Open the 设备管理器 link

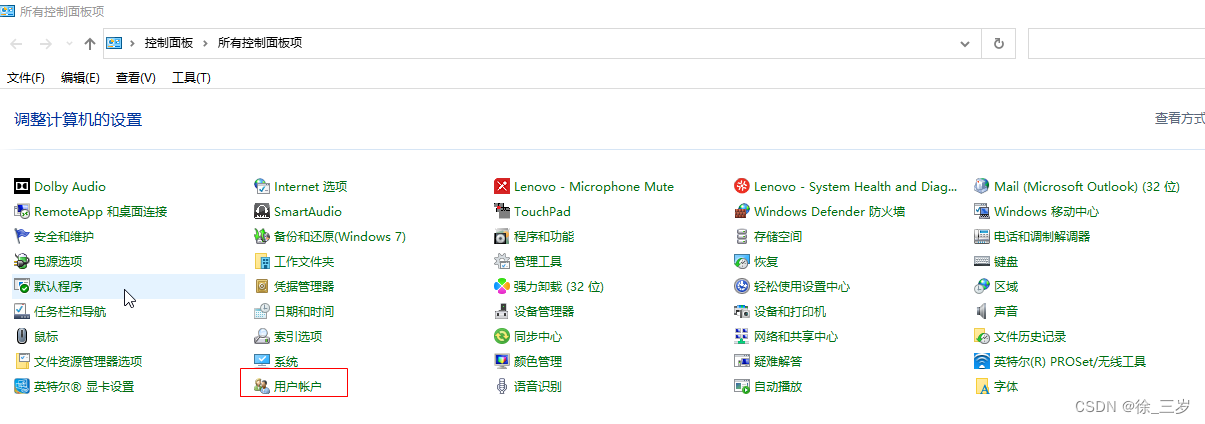point(544,311)
